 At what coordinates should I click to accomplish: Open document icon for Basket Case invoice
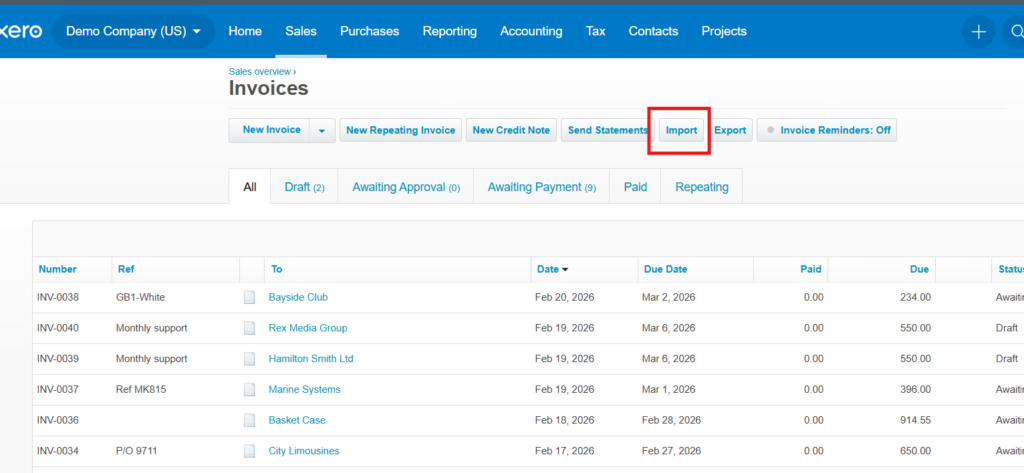(249, 420)
